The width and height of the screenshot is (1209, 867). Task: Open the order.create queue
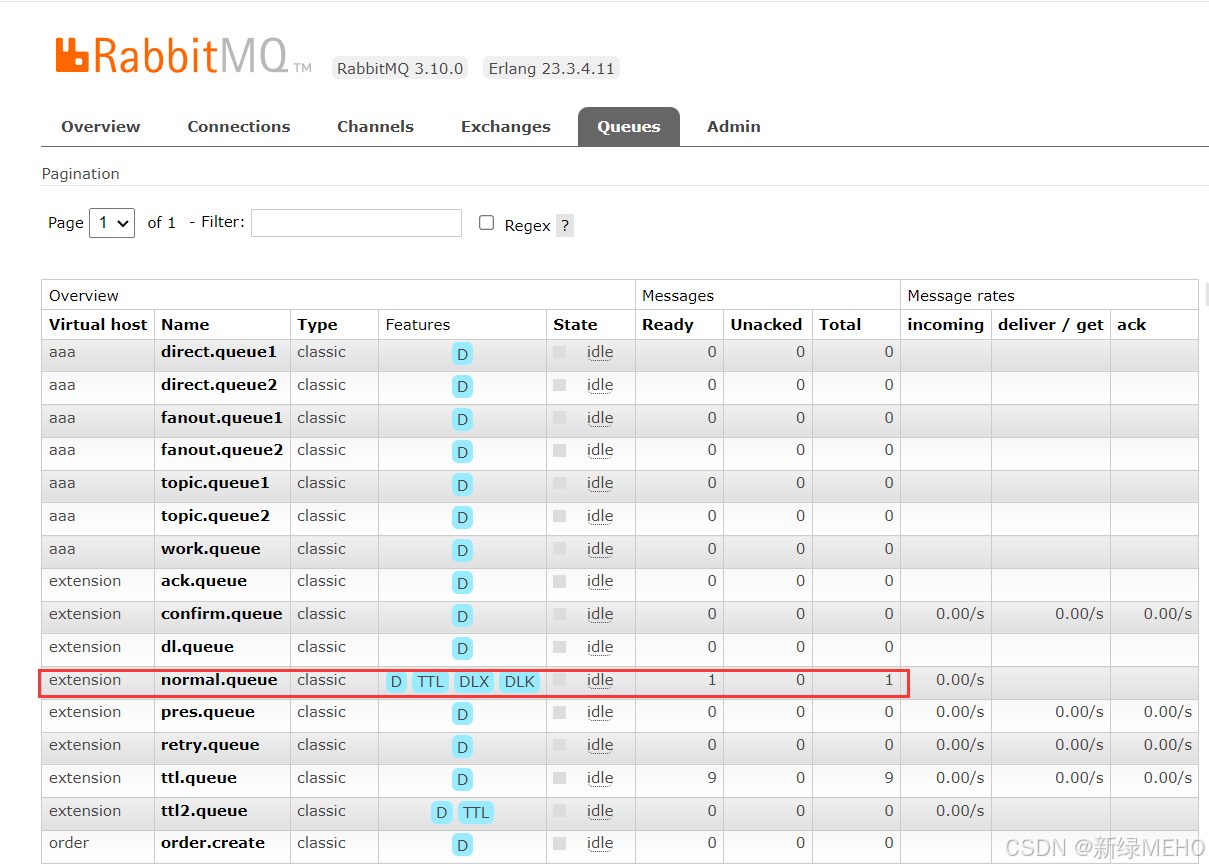point(213,843)
